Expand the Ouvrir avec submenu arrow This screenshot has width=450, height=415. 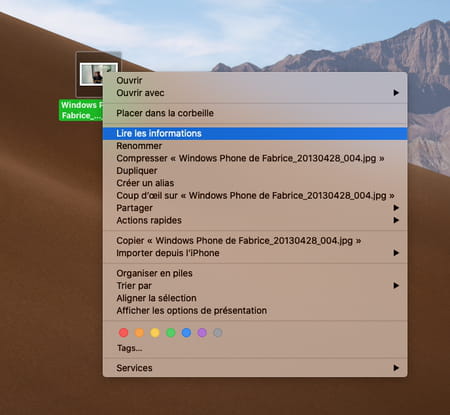coord(396,93)
